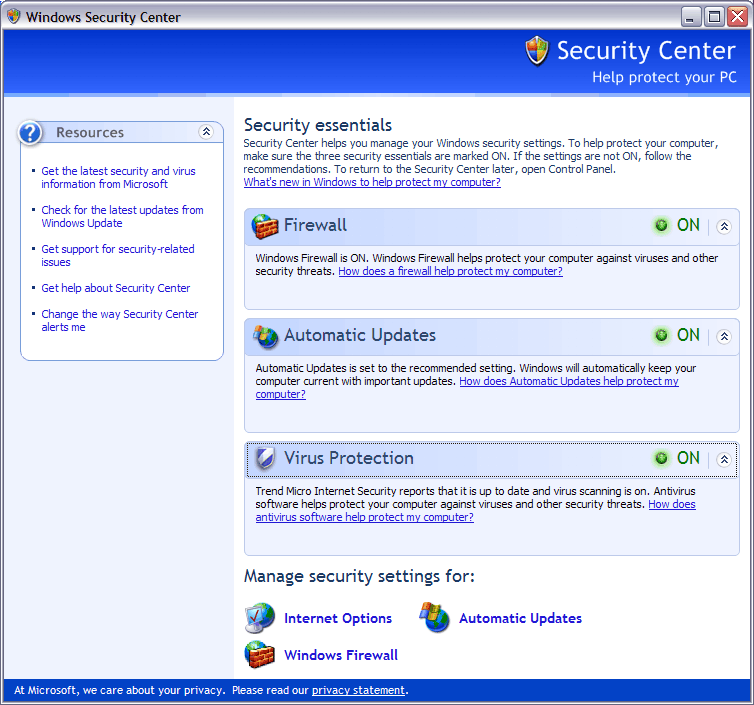Image resolution: width=754 pixels, height=705 pixels.
Task: Open 'What's new in Windows to help protect' link
Action: tap(372, 182)
